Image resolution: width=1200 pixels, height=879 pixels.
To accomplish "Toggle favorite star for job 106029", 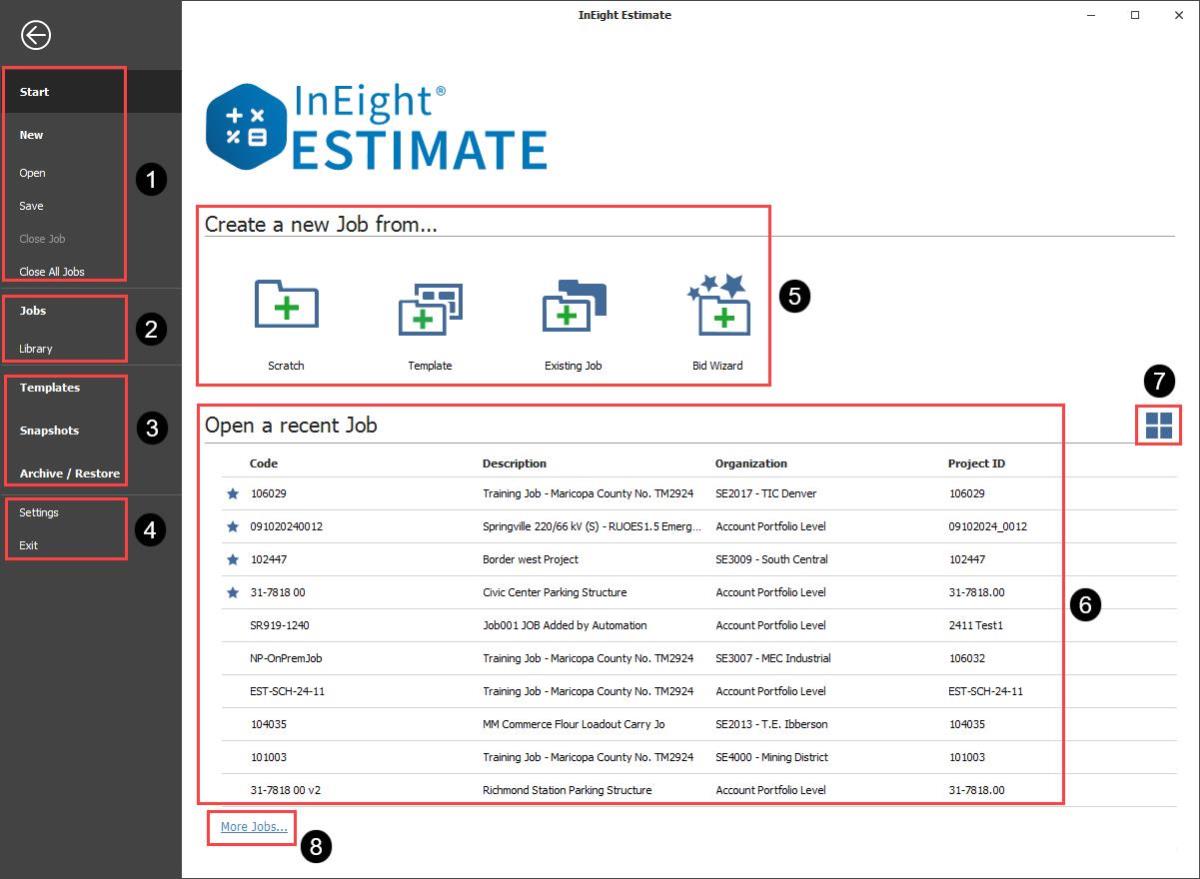I will [x=233, y=493].
